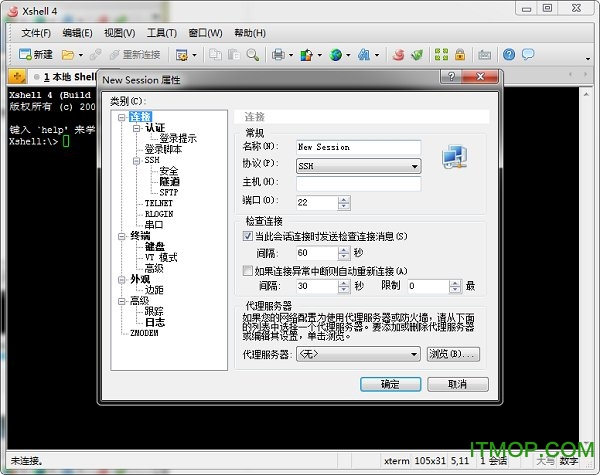Click the dialog help question mark button
Viewport: 600px width, 475px height.
coord(451,77)
